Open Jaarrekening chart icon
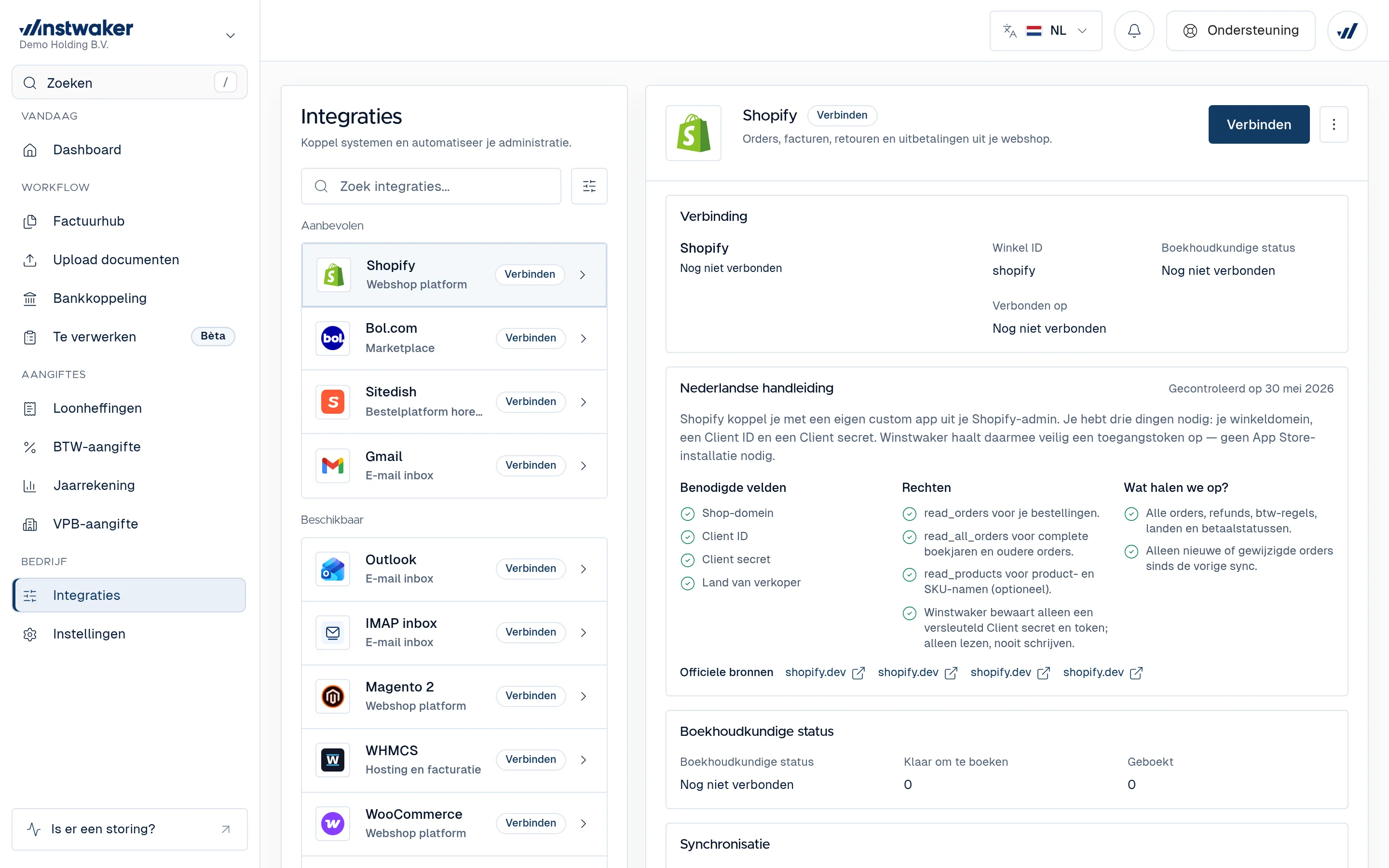Screen dimensions: 1389x868 tap(30, 486)
